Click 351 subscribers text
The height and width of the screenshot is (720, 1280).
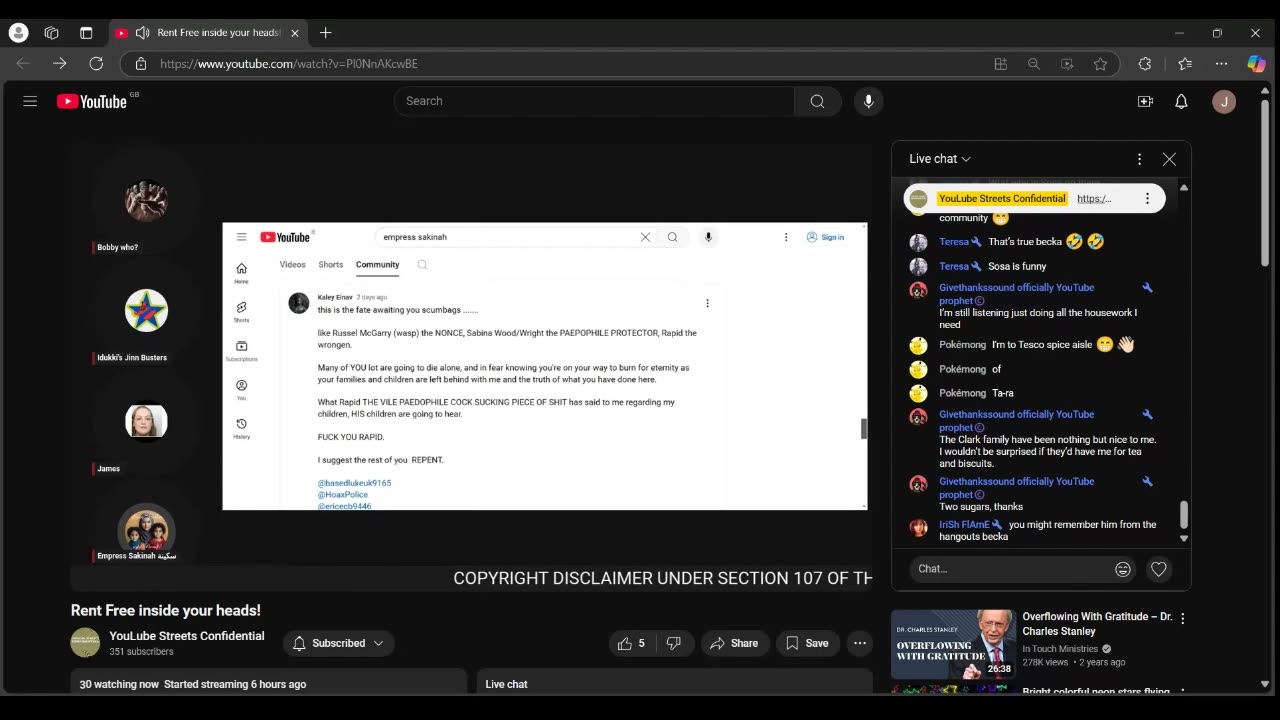(141, 652)
